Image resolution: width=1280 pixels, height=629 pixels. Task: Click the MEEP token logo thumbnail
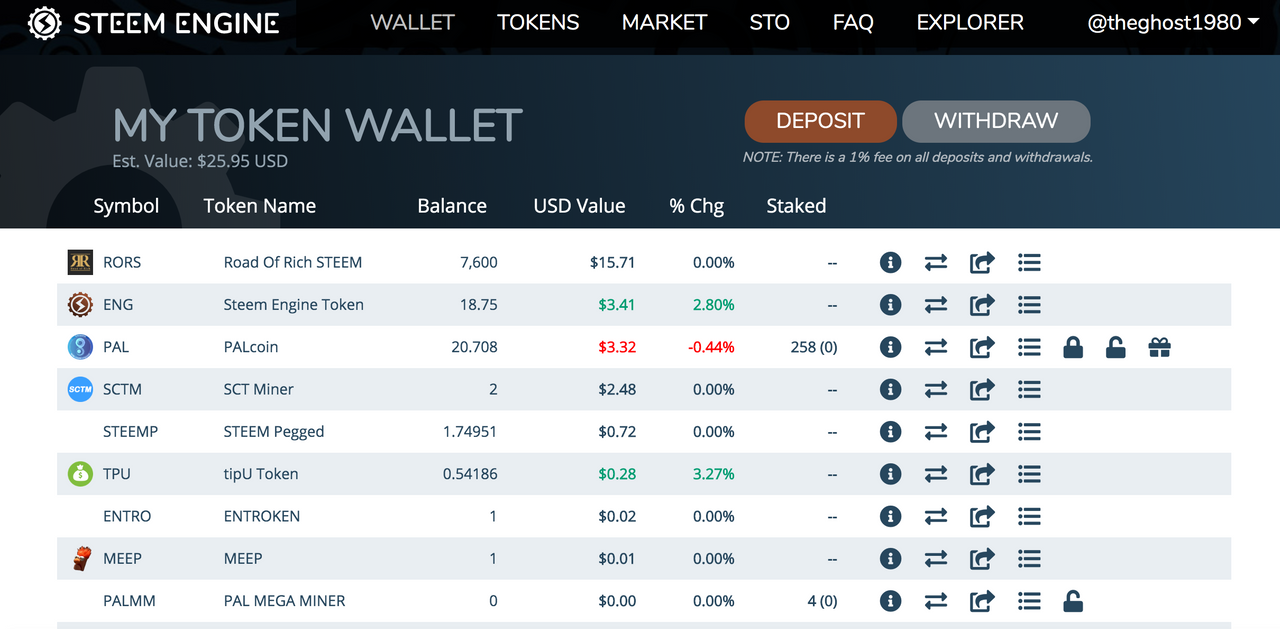tap(81, 559)
